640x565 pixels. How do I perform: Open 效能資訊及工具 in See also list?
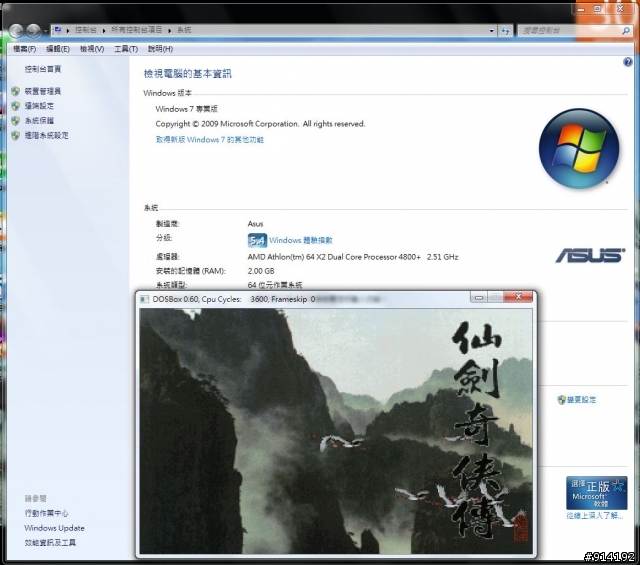[50, 543]
